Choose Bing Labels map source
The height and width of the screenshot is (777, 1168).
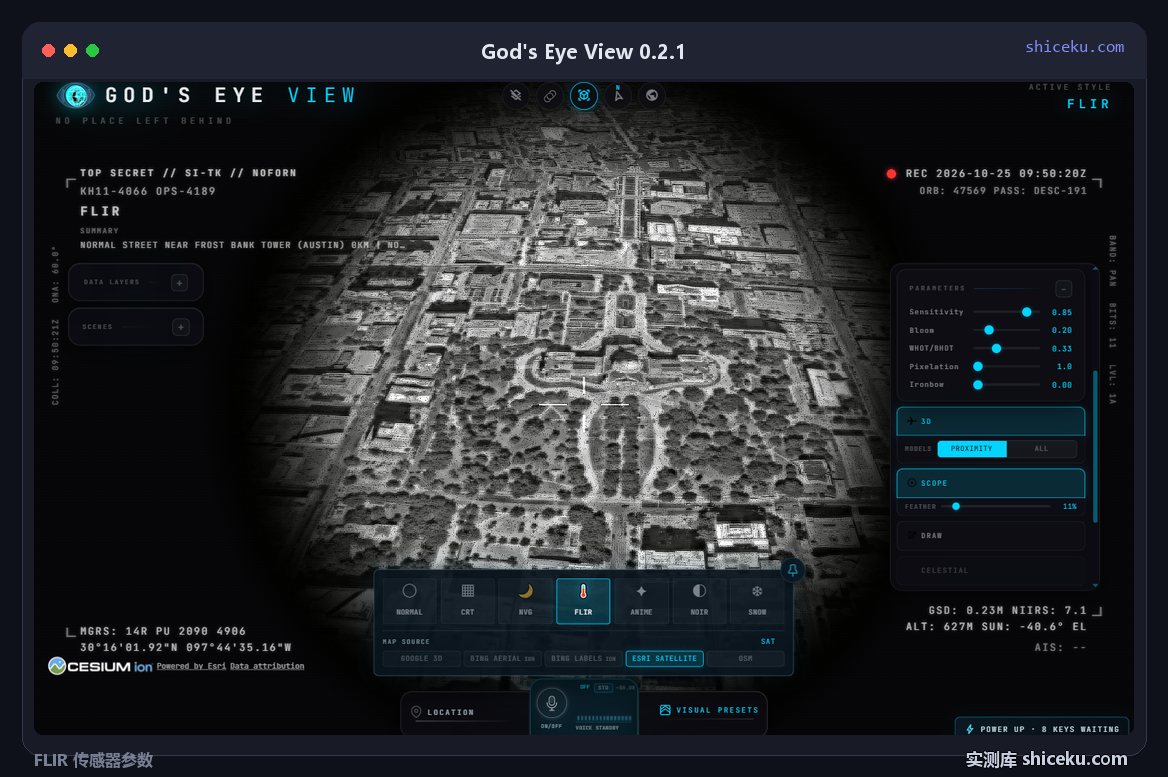point(583,659)
